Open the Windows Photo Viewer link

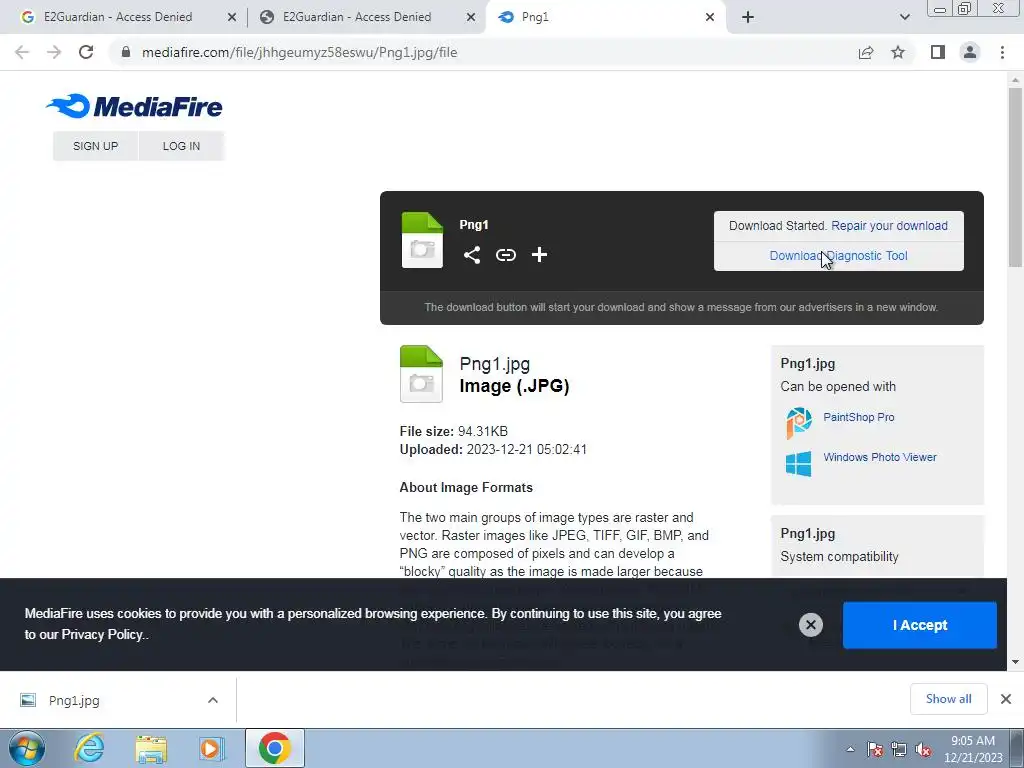[x=880, y=457]
